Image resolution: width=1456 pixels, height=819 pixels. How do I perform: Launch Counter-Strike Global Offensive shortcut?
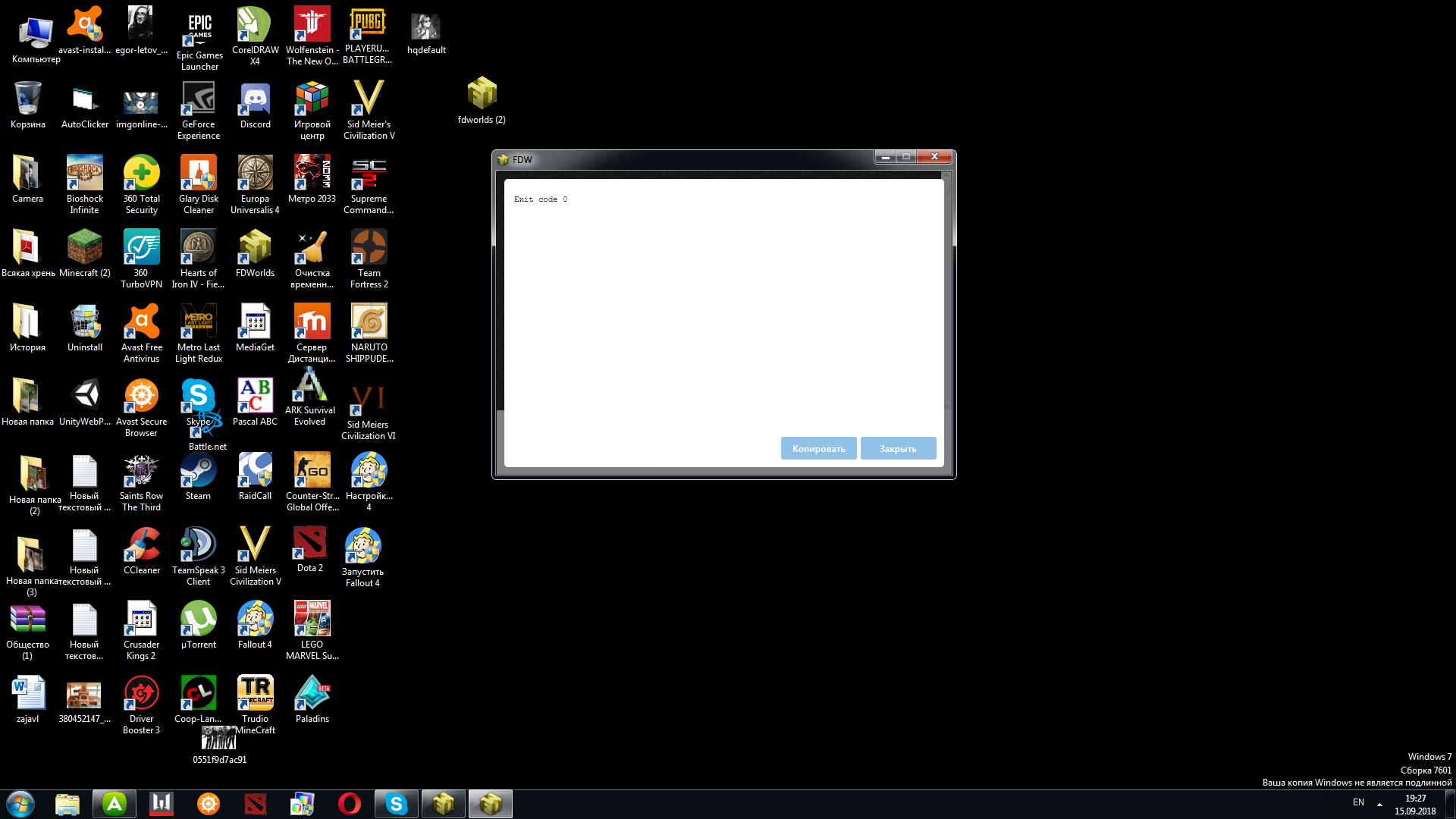pos(311,470)
